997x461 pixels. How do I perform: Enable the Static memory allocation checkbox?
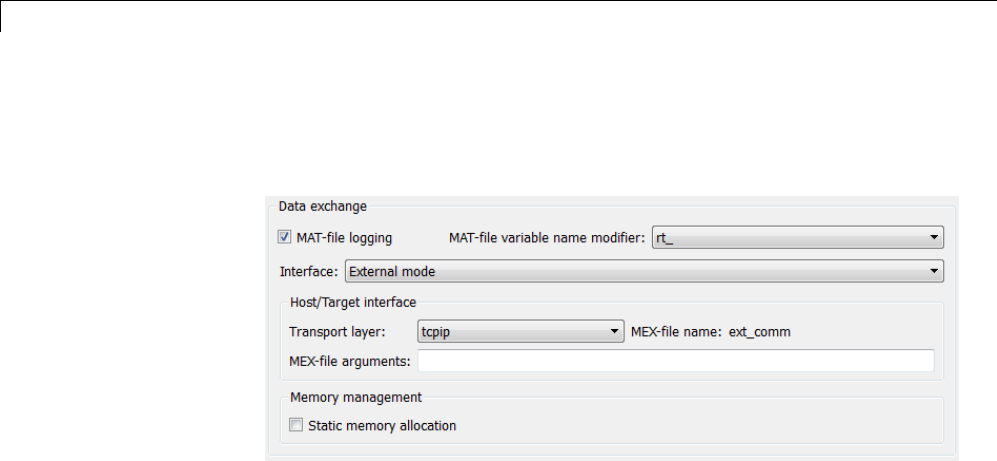(295, 426)
